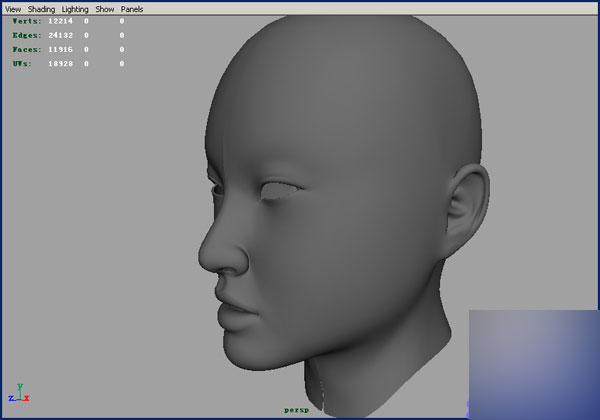The height and width of the screenshot is (420, 600).
Task: Click the persp camera name label
Action: pos(296,409)
